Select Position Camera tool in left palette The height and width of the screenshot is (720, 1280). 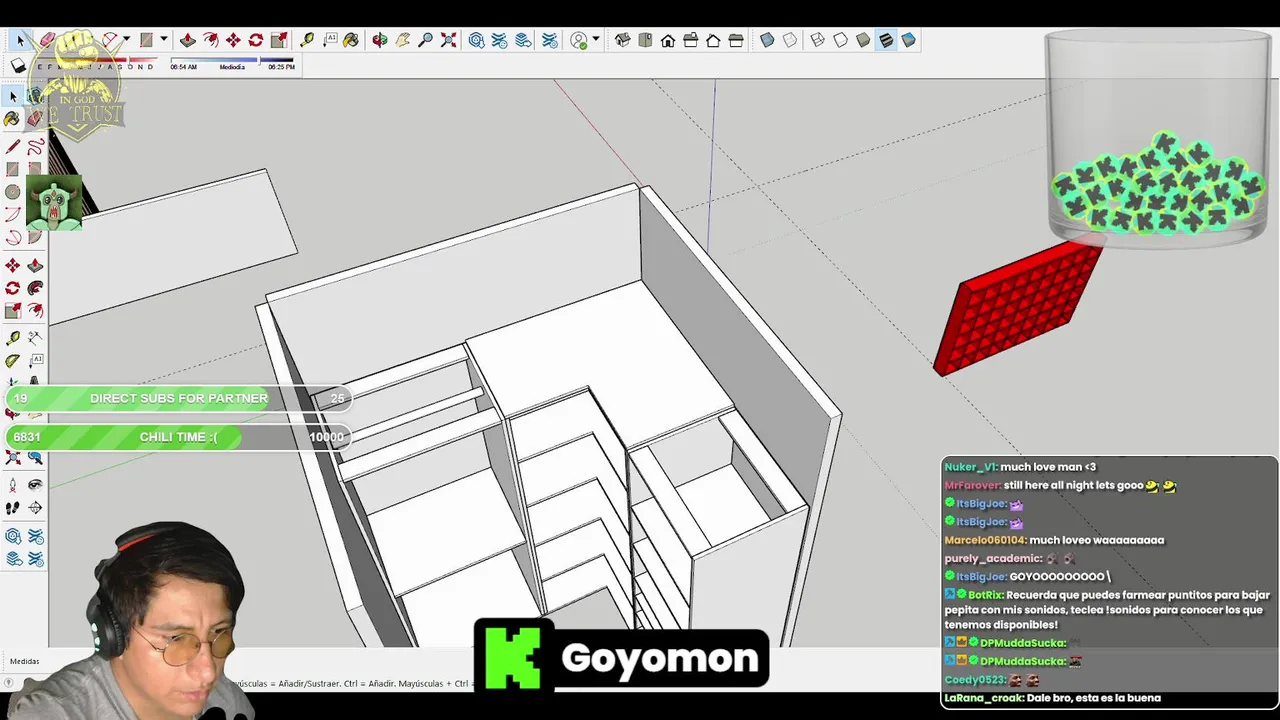click(x=13, y=485)
